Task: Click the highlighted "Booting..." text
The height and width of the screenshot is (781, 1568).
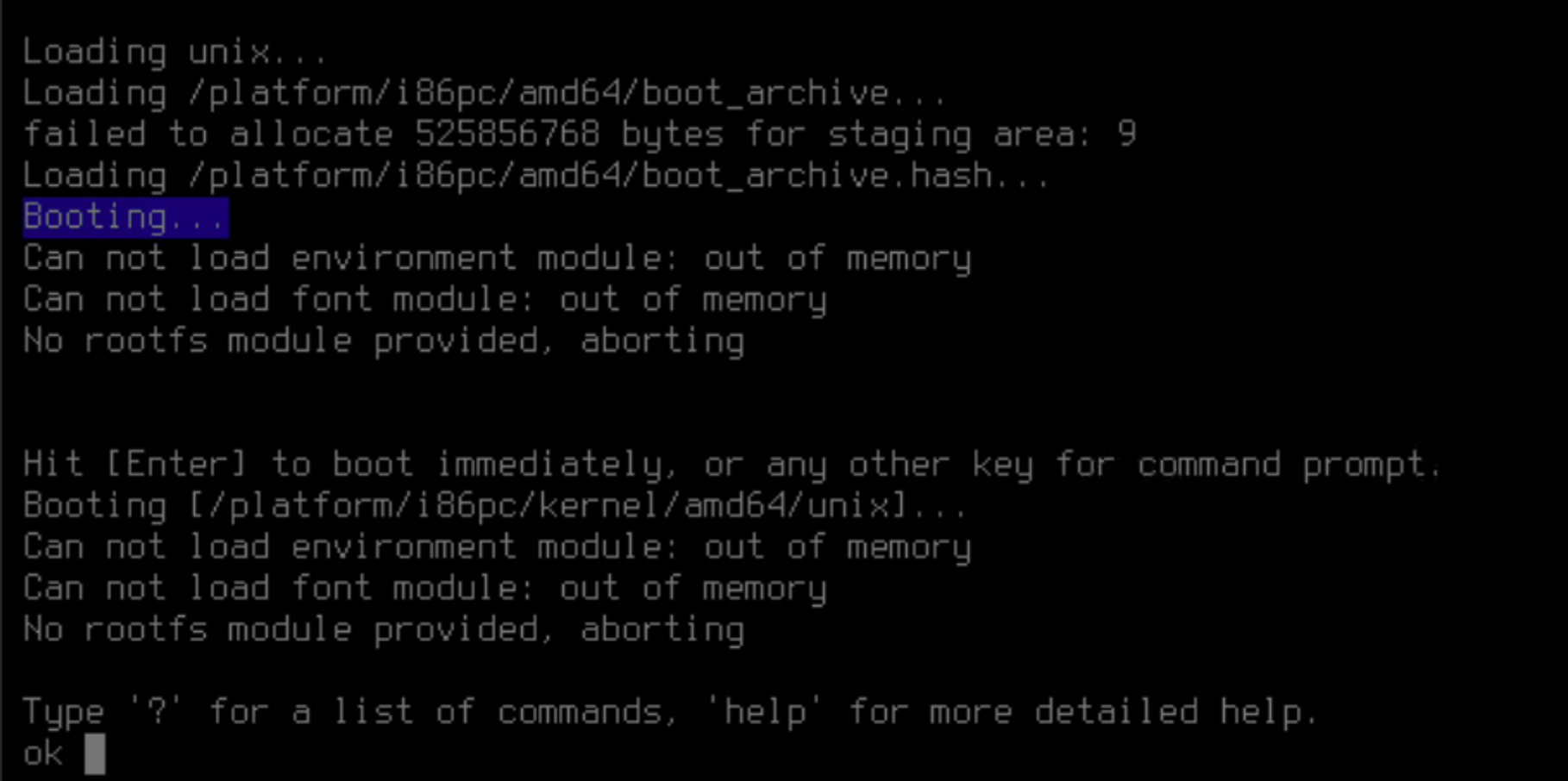Action: click(x=125, y=216)
